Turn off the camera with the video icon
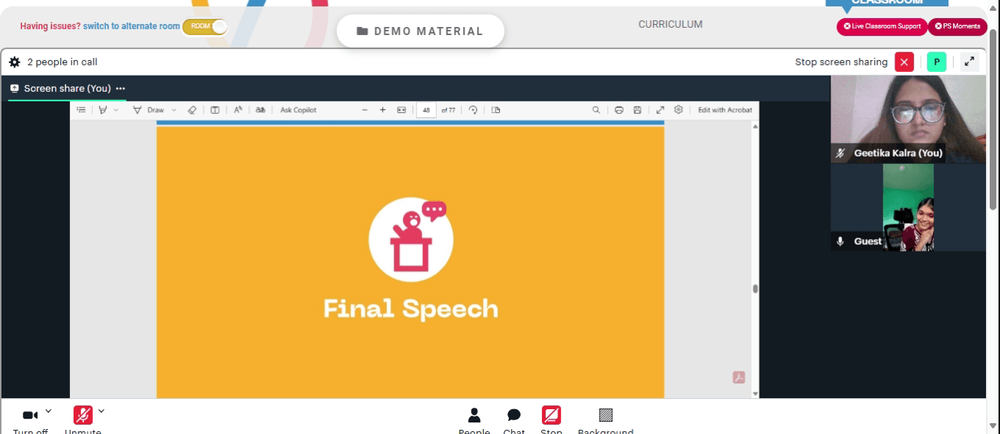 tap(29, 416)
